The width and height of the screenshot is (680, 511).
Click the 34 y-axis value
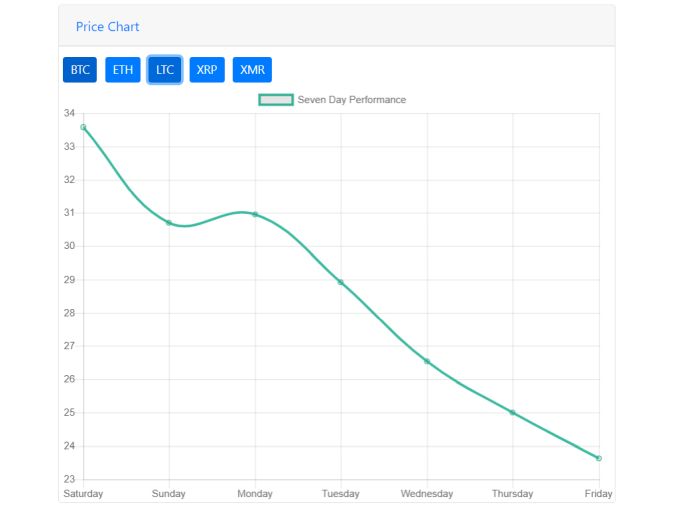coord(69,113)
